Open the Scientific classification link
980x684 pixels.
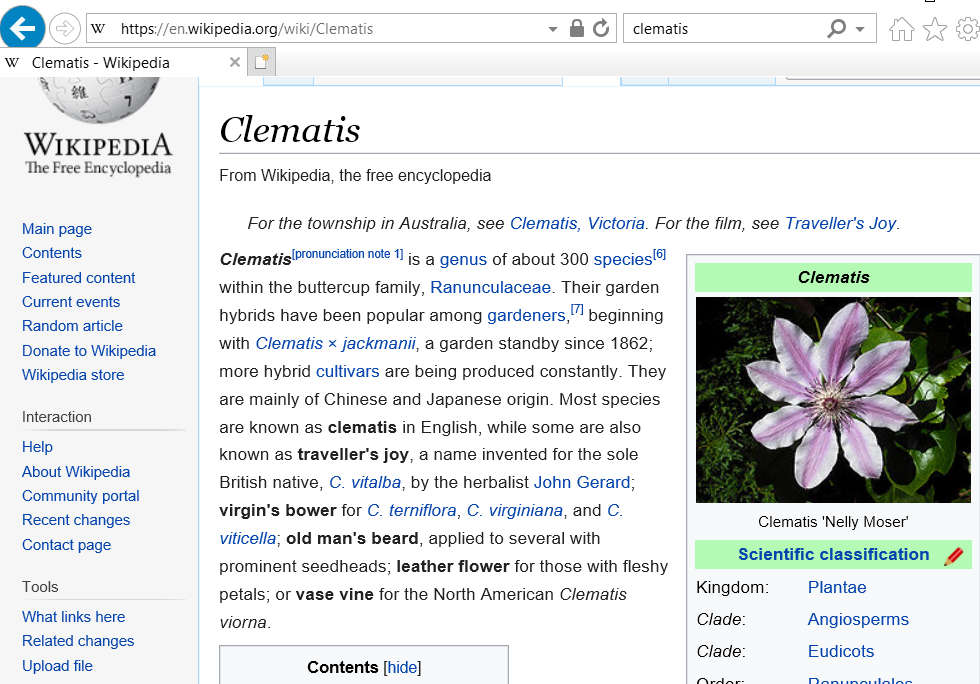(833, 555)
